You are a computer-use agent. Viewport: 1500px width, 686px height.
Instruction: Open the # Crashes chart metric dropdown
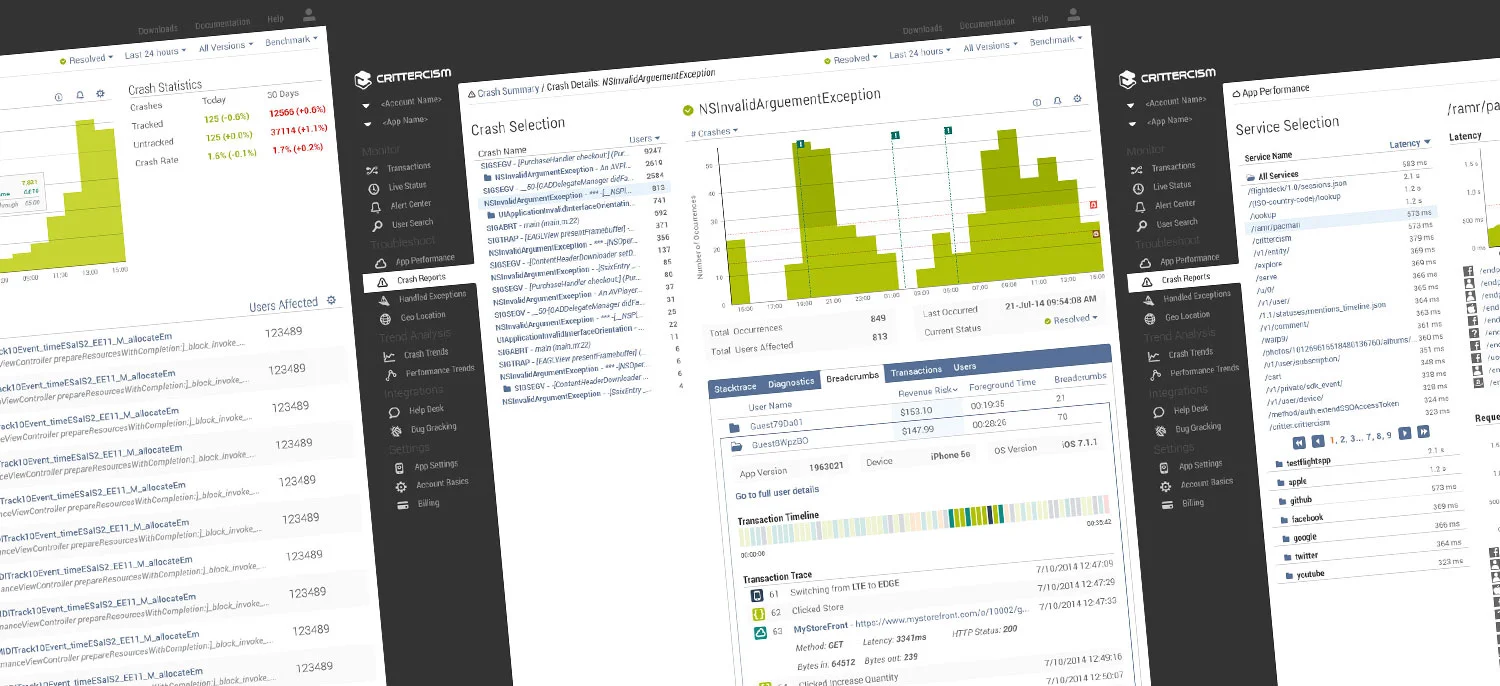(716, 132)
